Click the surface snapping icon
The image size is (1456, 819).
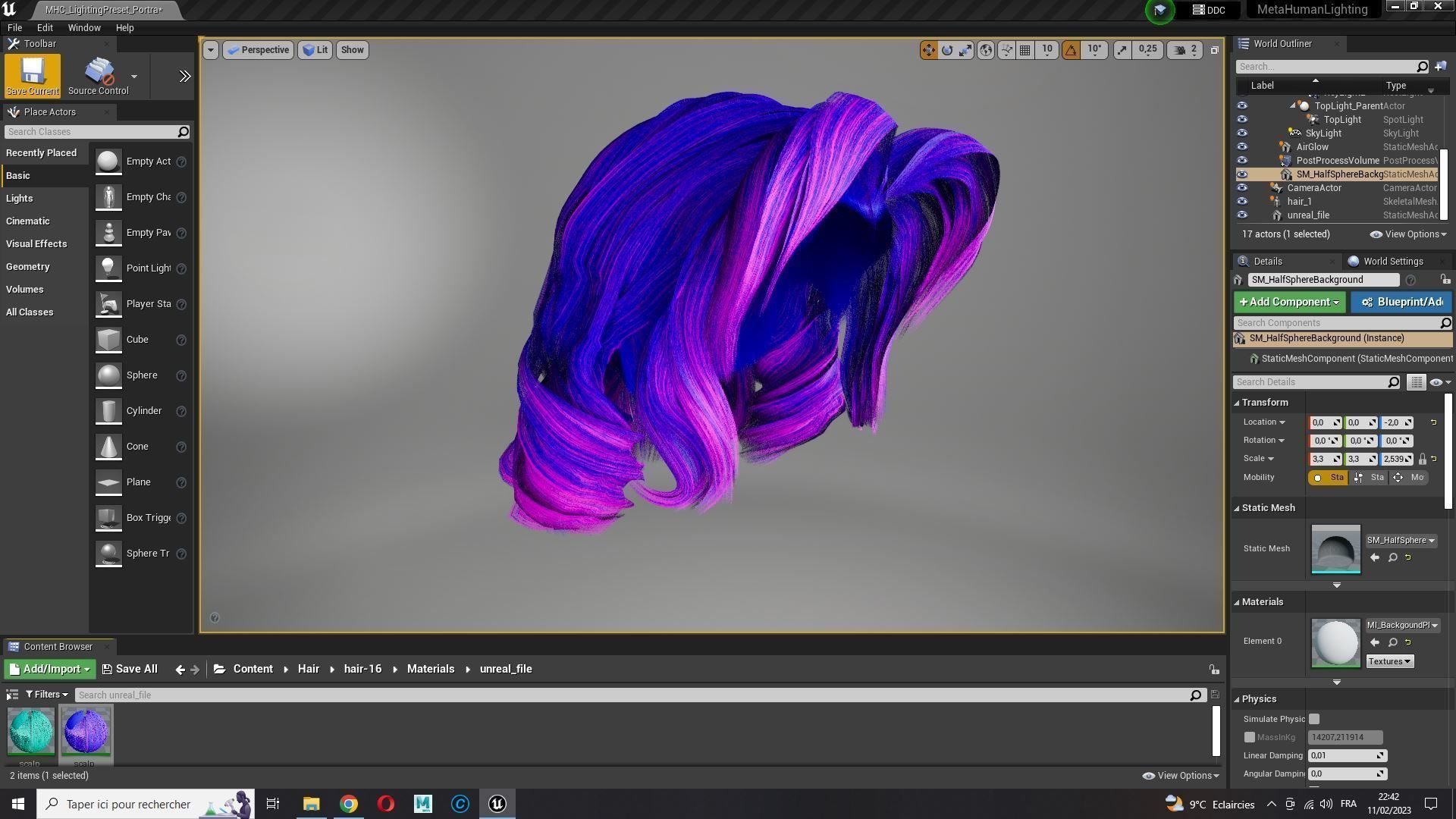[1006, 50]
